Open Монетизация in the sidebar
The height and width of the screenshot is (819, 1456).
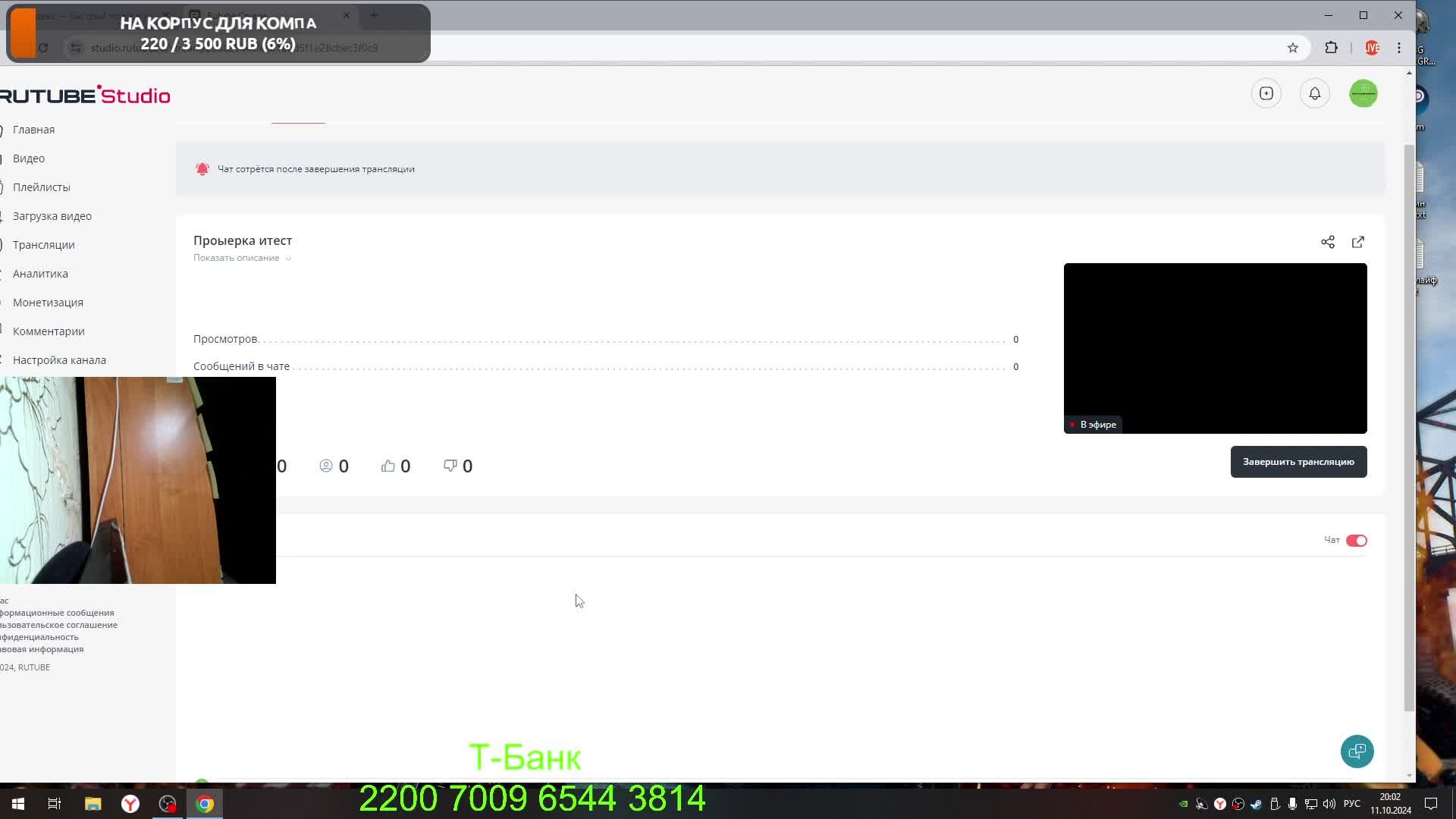pos(48,303)
